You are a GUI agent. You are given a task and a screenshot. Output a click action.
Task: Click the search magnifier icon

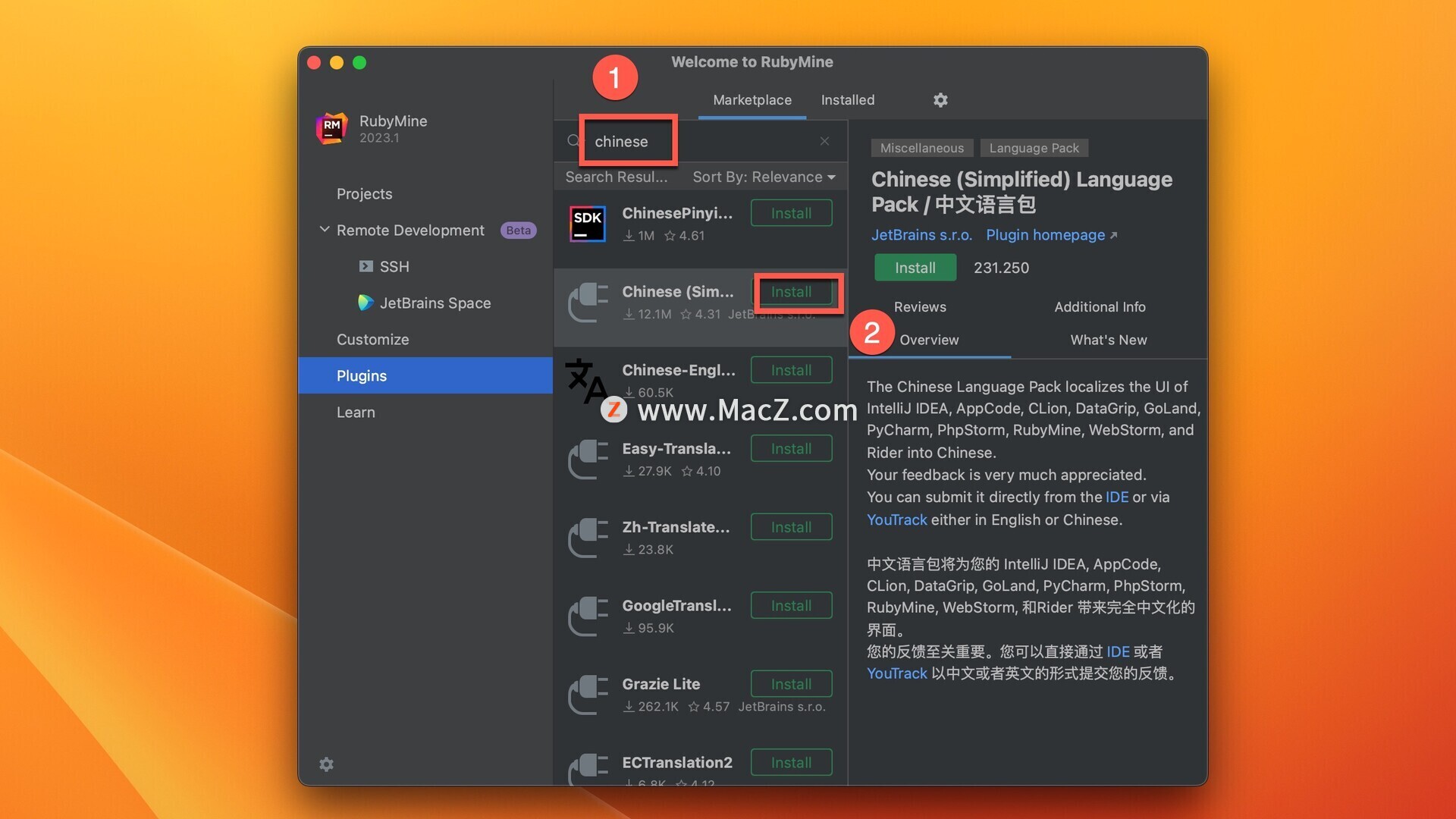tap(574, 141)
